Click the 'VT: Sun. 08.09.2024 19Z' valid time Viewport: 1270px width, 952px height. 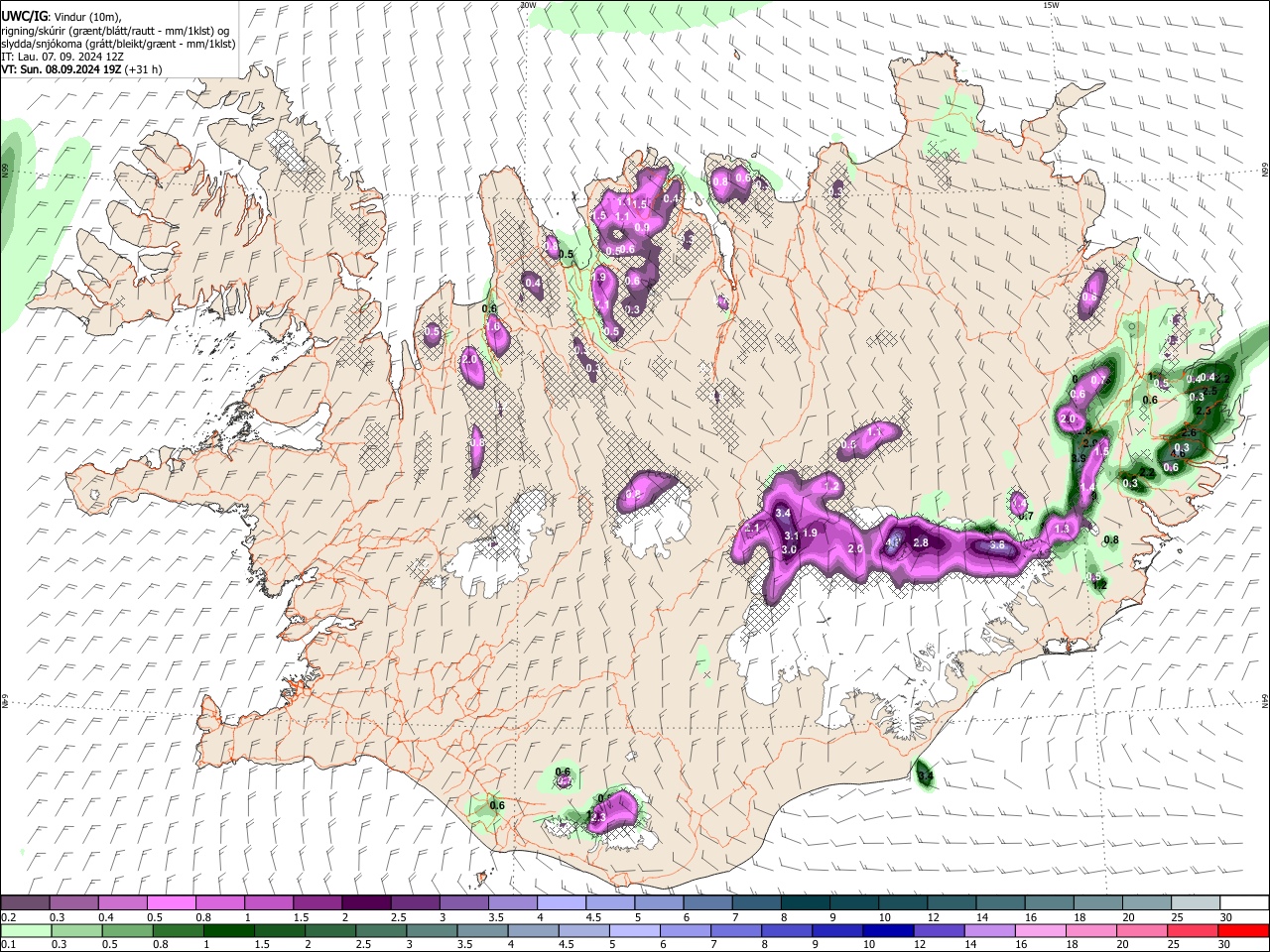(x=62, y=69)
